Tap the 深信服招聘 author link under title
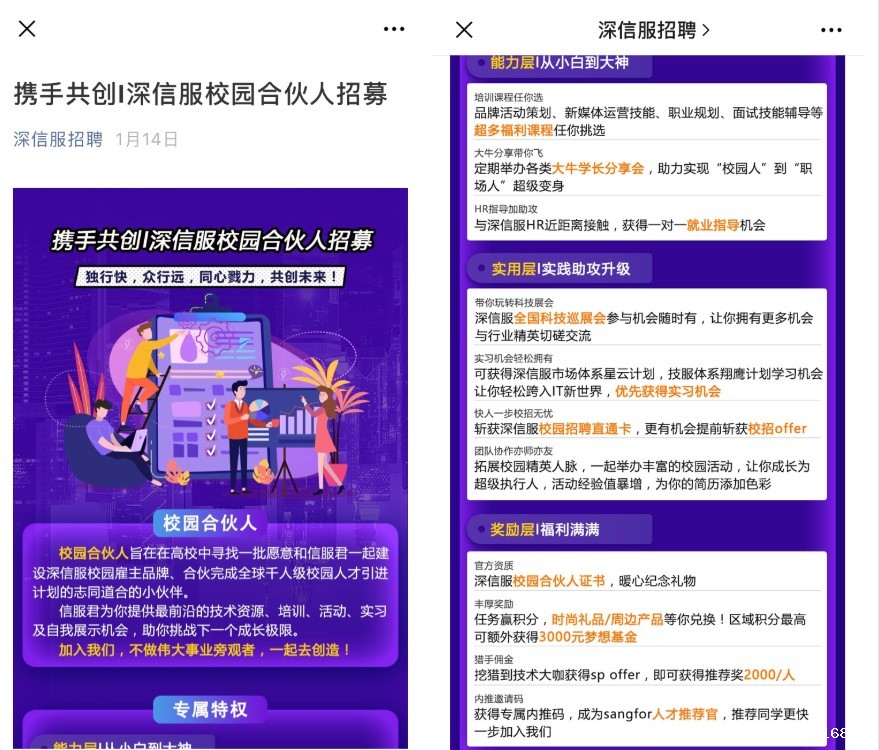 pyautogui.click(x=58, y=139)
